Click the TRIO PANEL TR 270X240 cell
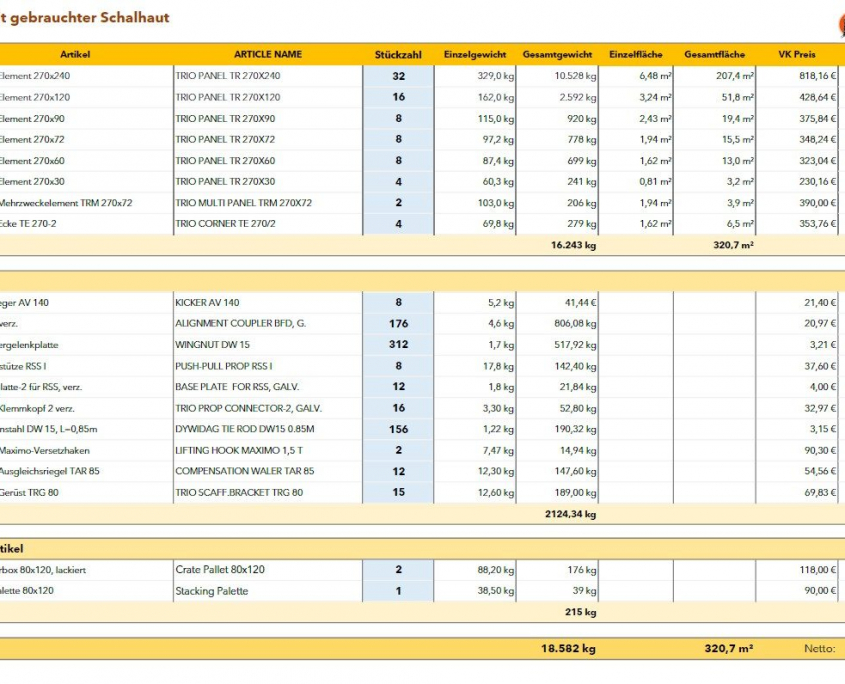Image resolution: width=845 pixels, height=684 pixels. [x=267, y=76]
